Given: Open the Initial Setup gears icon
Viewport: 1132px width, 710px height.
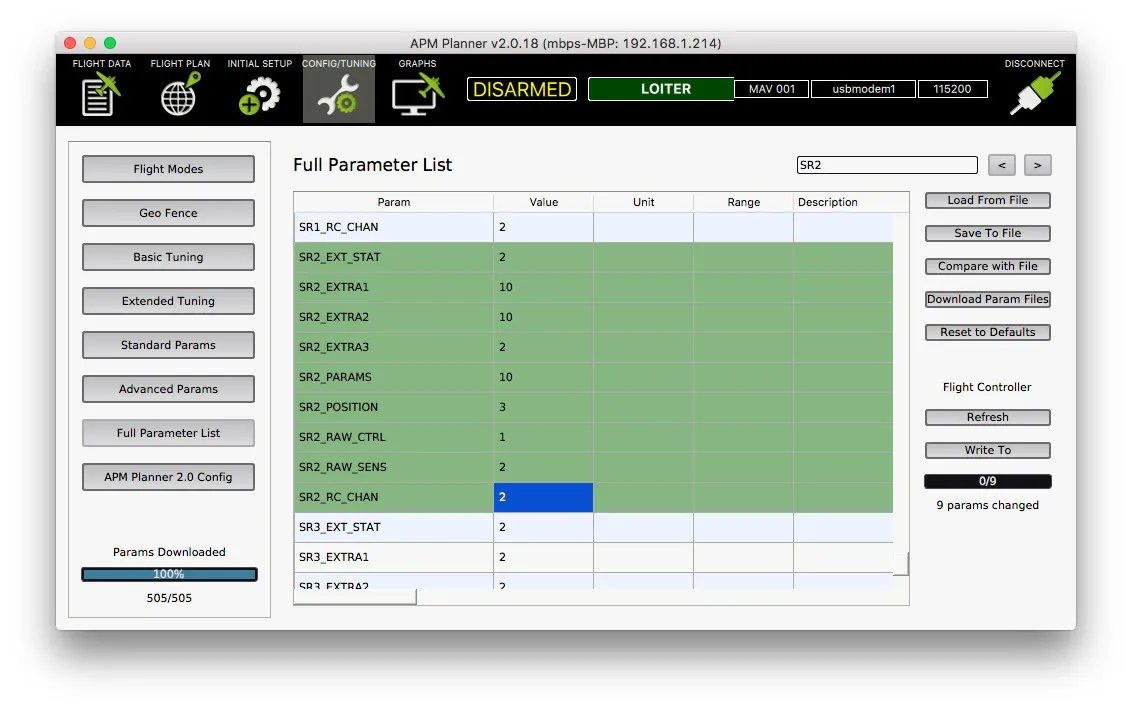Looking at the screenshot, I should tap(259, 95).
